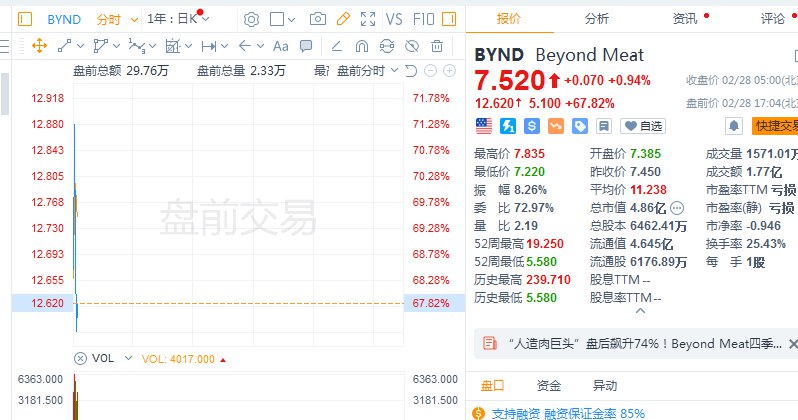Reset chart view with undo arrow
Screen dimensions: 798x420
(411, 71)
